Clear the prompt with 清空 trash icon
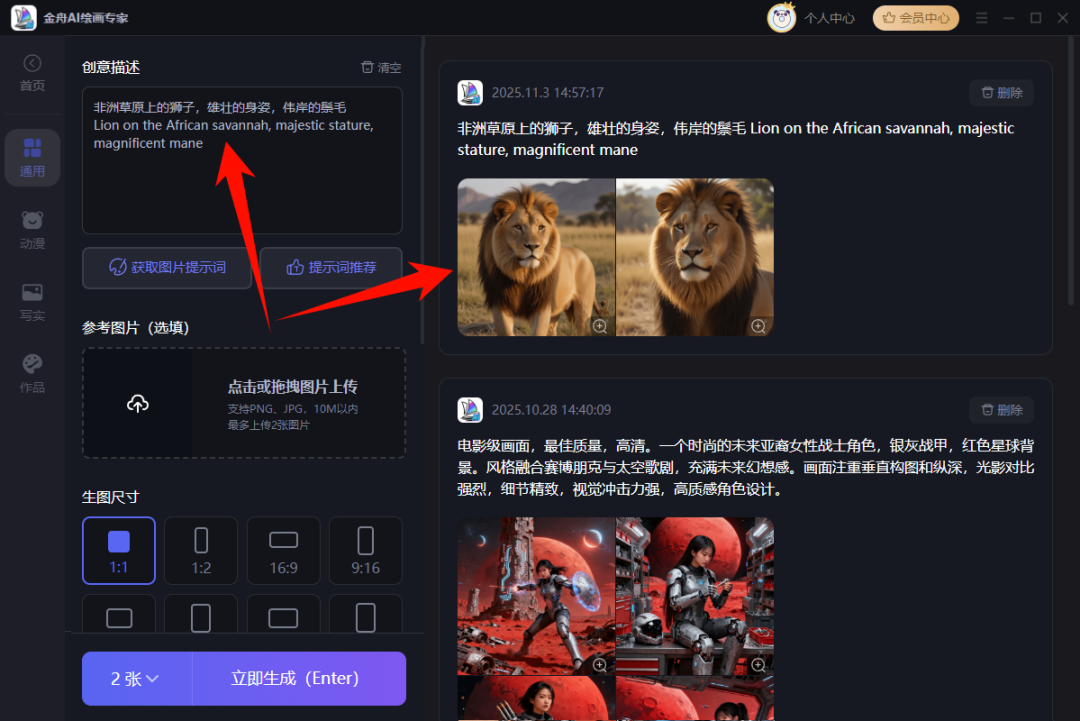Image resolution: width=1080 pixels, height=721 pixels. (381, 67)
